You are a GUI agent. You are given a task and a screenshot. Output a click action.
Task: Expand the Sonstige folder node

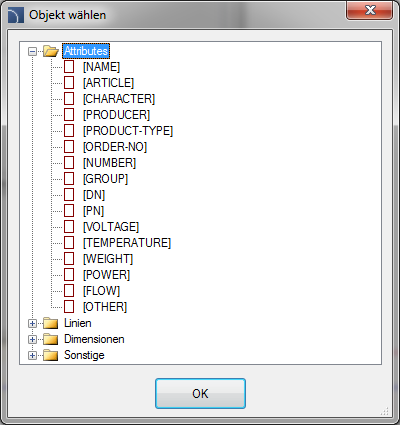click(32, 355)
